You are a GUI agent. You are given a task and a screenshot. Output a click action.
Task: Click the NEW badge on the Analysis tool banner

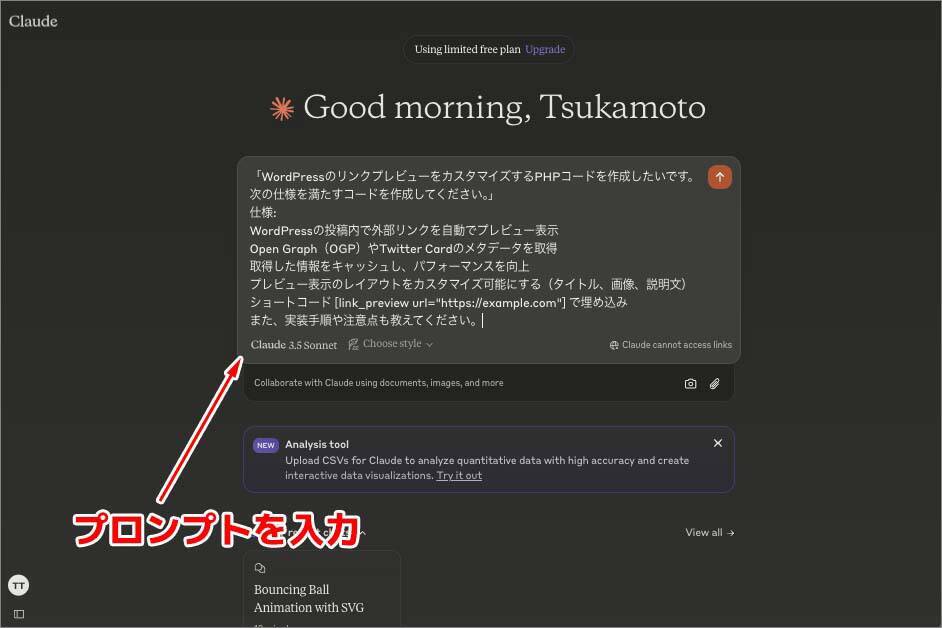click(x=265, y=445)
